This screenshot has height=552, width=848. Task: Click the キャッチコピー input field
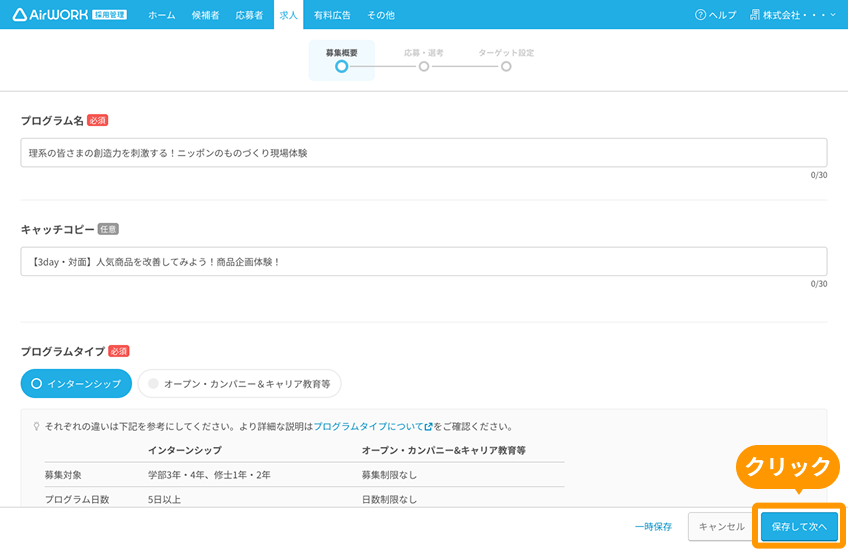coord(423,262)
